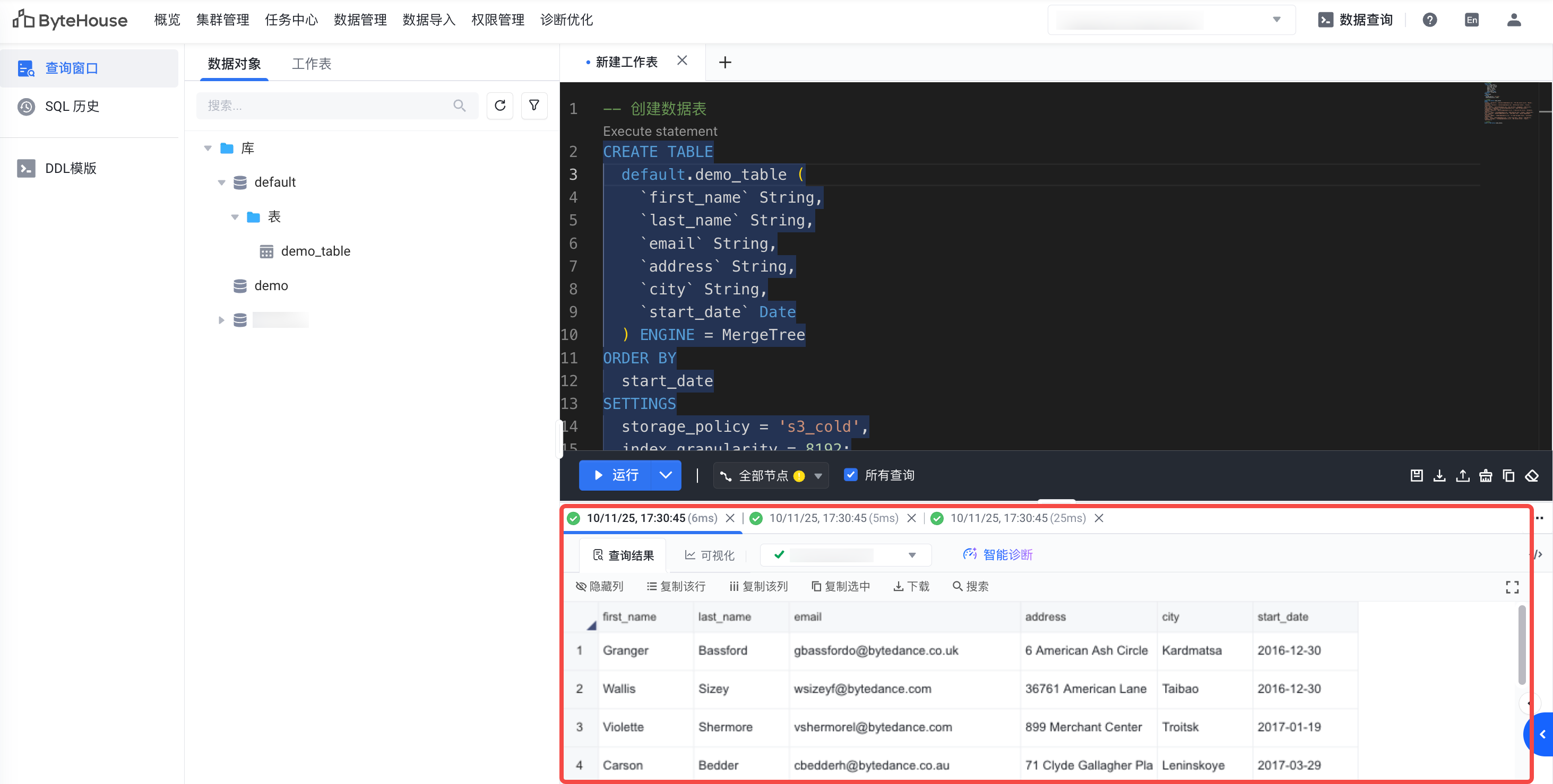Collapse the default database node
1553x784 pixels.
[221, 182]
